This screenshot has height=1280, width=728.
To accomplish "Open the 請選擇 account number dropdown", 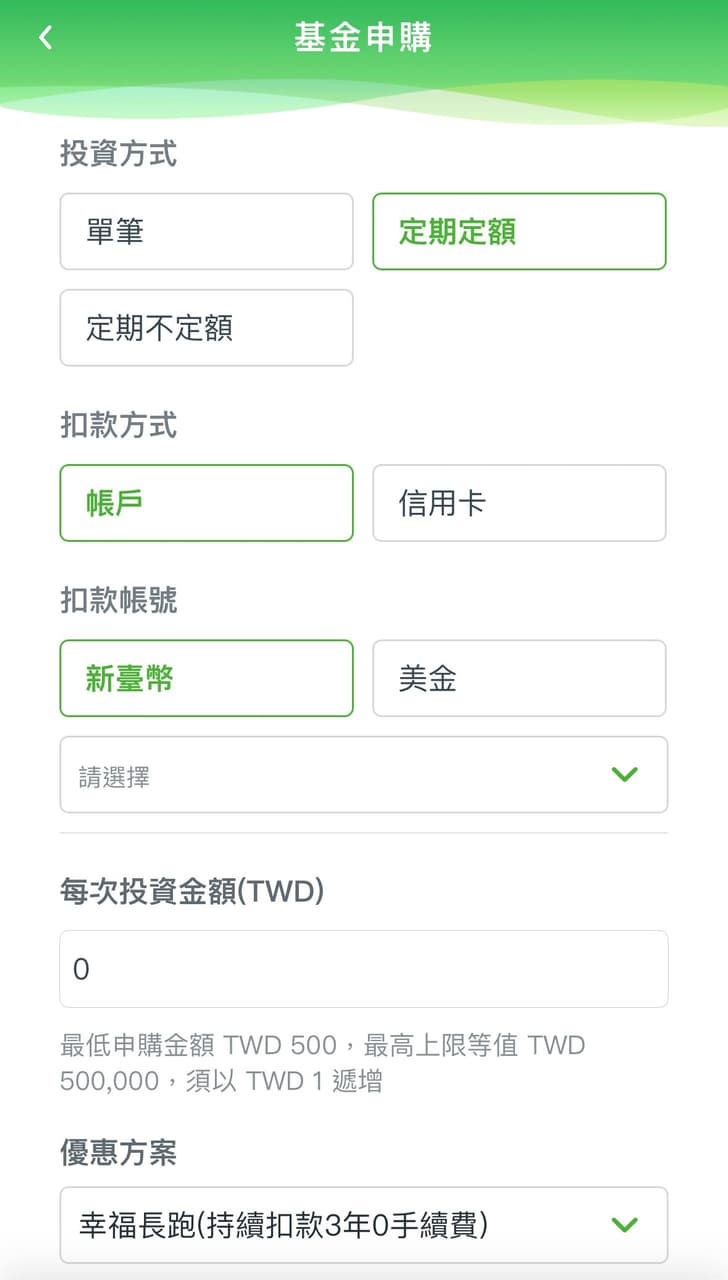I will (x=364, y=774).
